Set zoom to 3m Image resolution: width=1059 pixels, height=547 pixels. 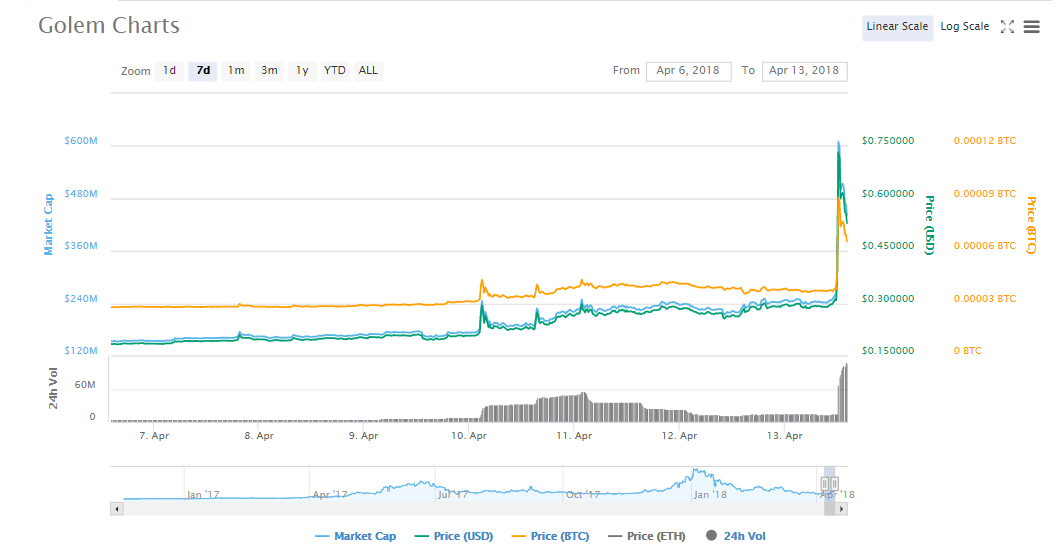269,71
